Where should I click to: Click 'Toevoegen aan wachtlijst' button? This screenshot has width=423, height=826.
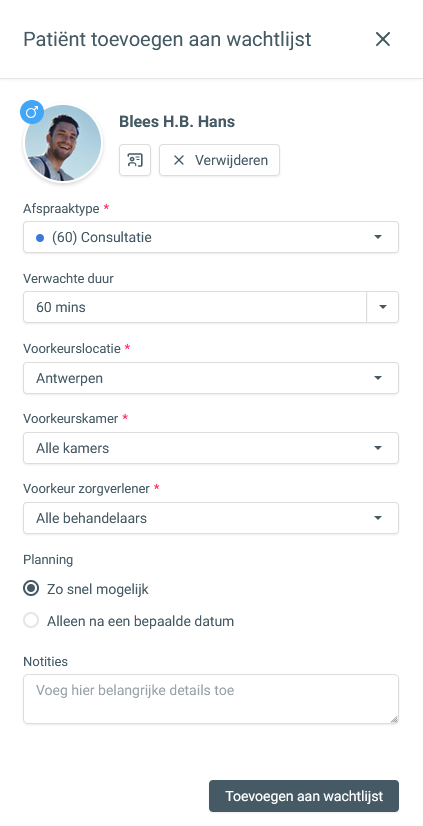click(x=304, y=796)
